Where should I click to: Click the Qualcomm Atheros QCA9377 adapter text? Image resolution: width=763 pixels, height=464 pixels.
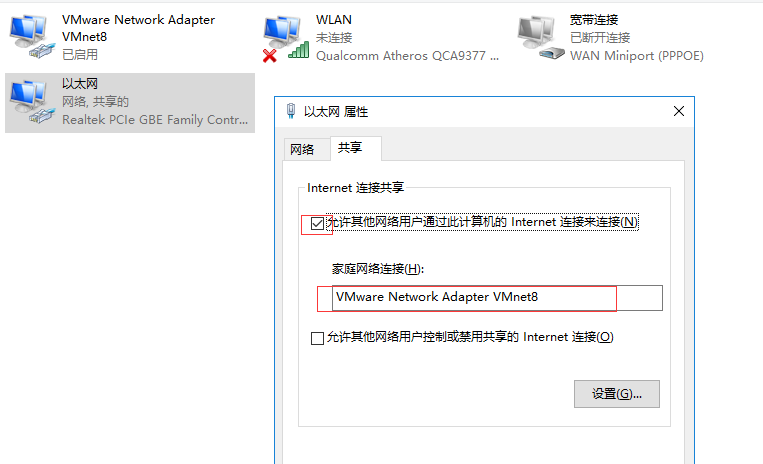tap(407, 56)
